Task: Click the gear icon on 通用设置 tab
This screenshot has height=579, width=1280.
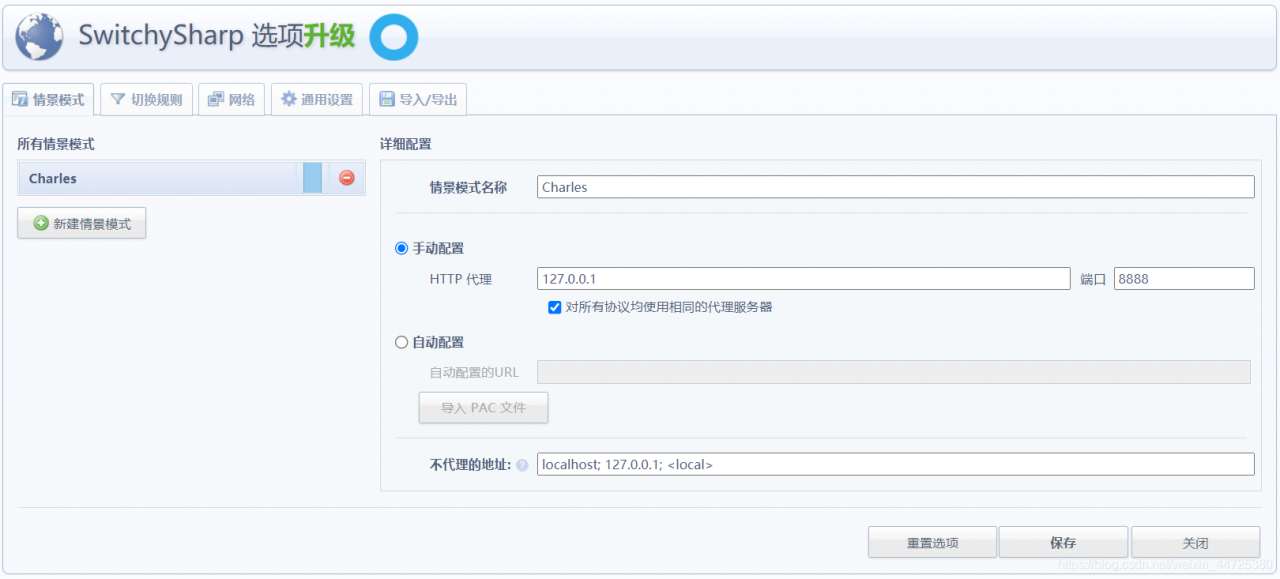Action: pos(289,99)
